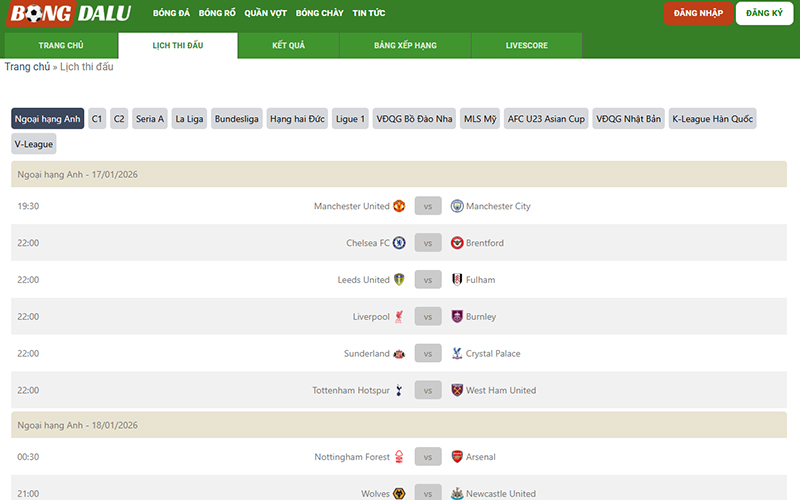Click the Tottenham Hotspur club crest
The width and height of the screenshot is (800, 500).
(399, 390)
